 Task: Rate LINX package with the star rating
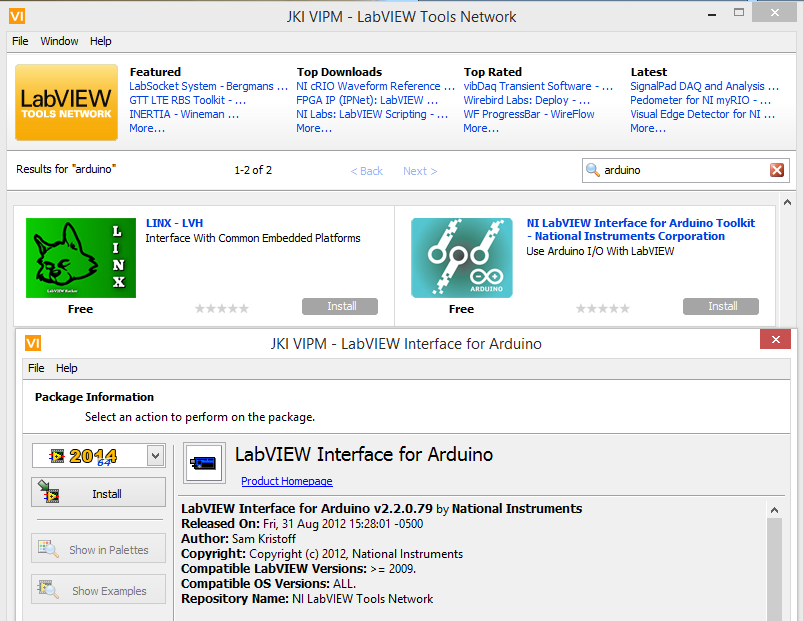coord(222,308)
